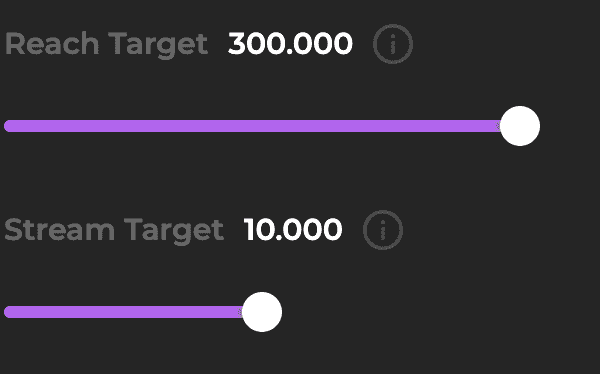Open the Reach Target info icon
This screenshot has height=374, width=600.
click(x=393, y=44)
